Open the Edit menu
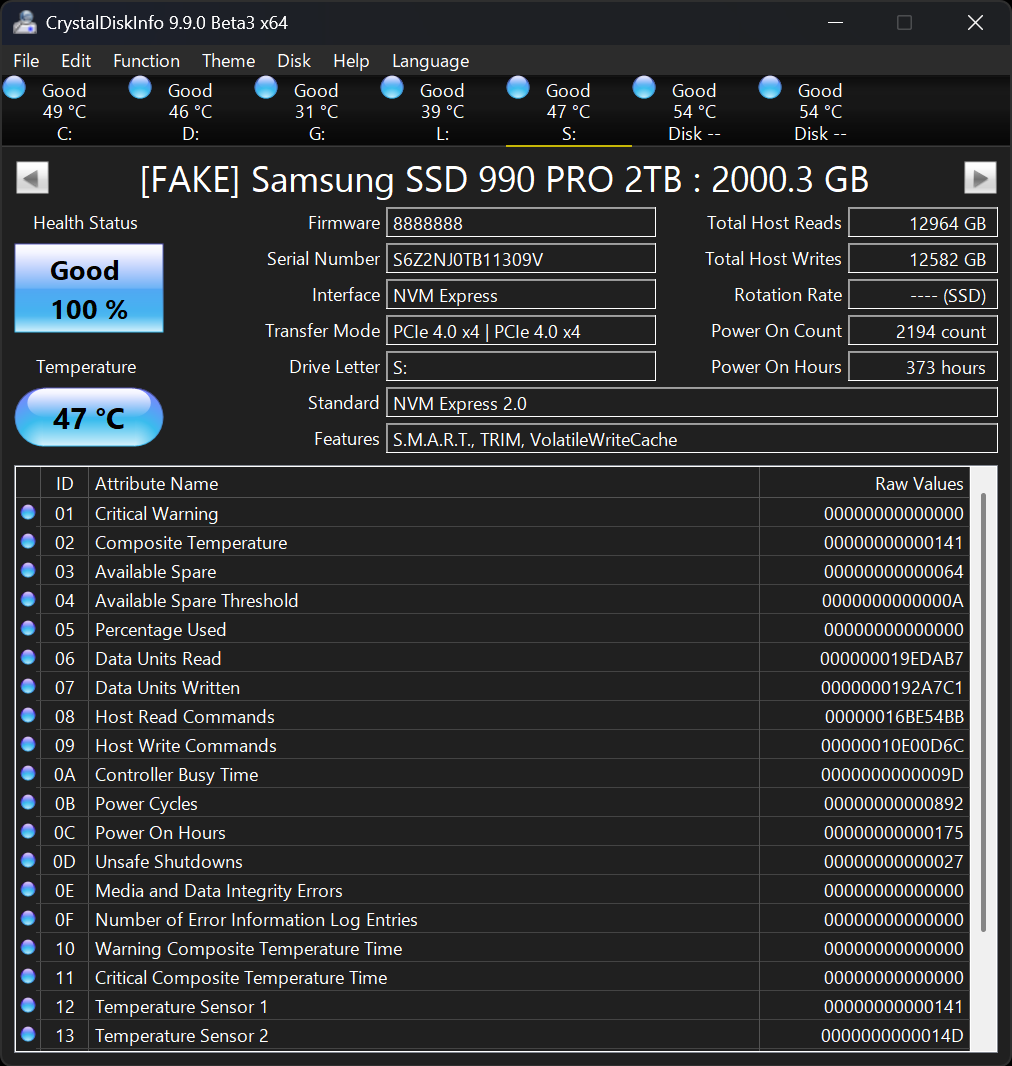This screenshot has height=1066, width=1012. tap(75, 61)
